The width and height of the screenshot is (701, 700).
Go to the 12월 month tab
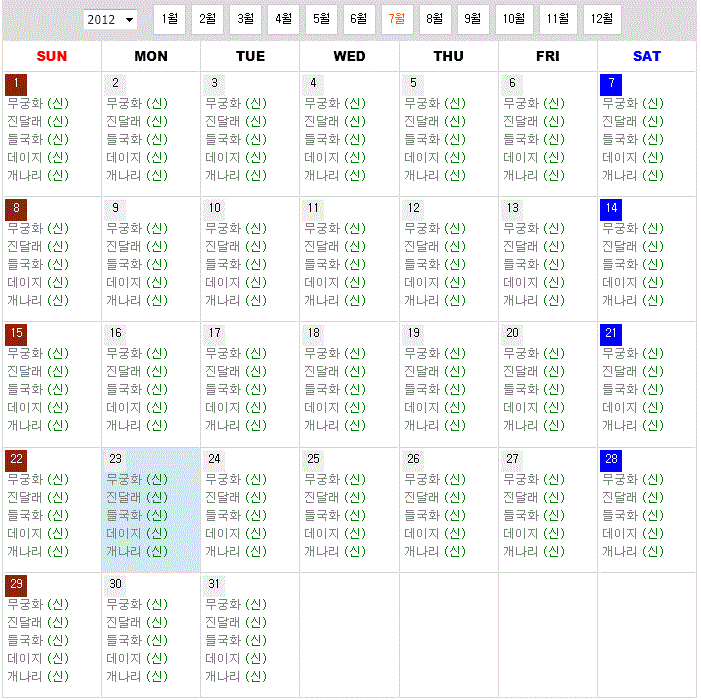601,19
